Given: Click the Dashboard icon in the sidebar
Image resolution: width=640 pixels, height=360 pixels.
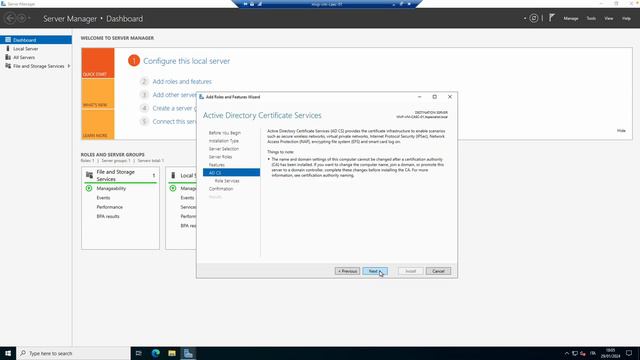Looking at the screenshot, I should 8,40.
